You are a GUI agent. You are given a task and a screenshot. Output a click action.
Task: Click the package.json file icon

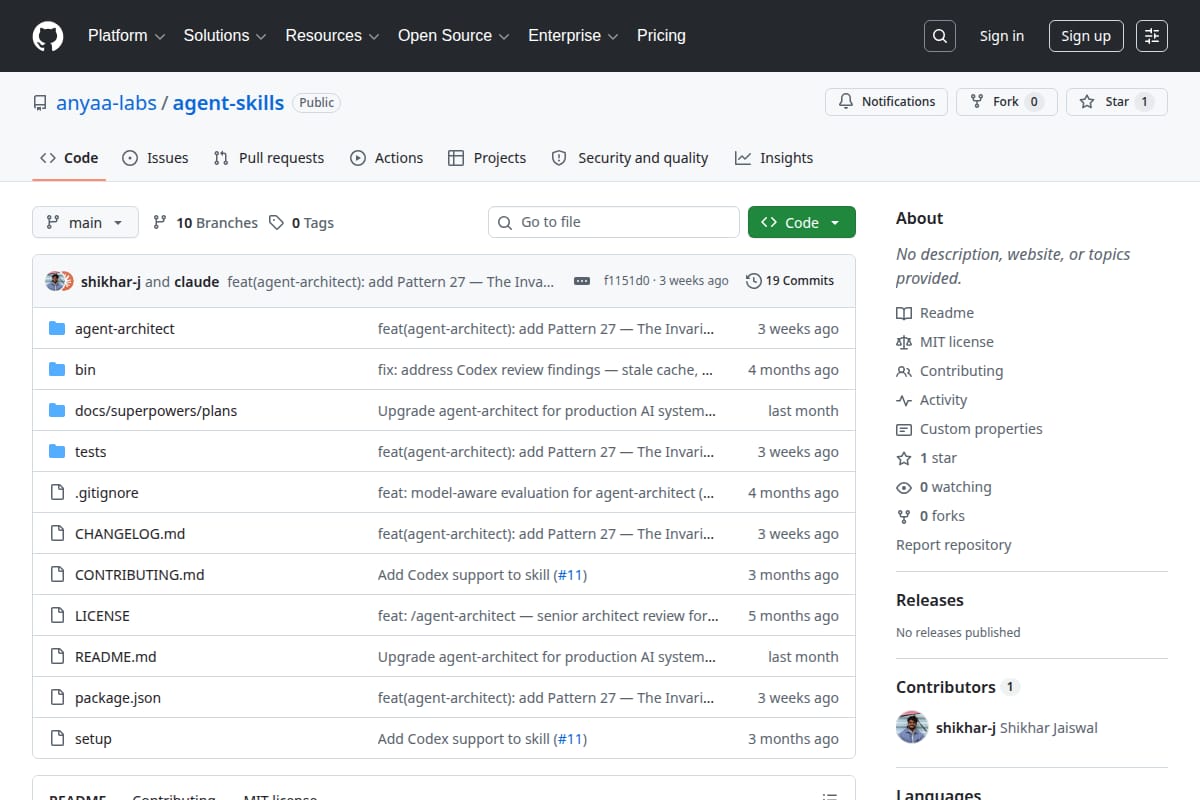pyautogui.click(x=57, y=698)
